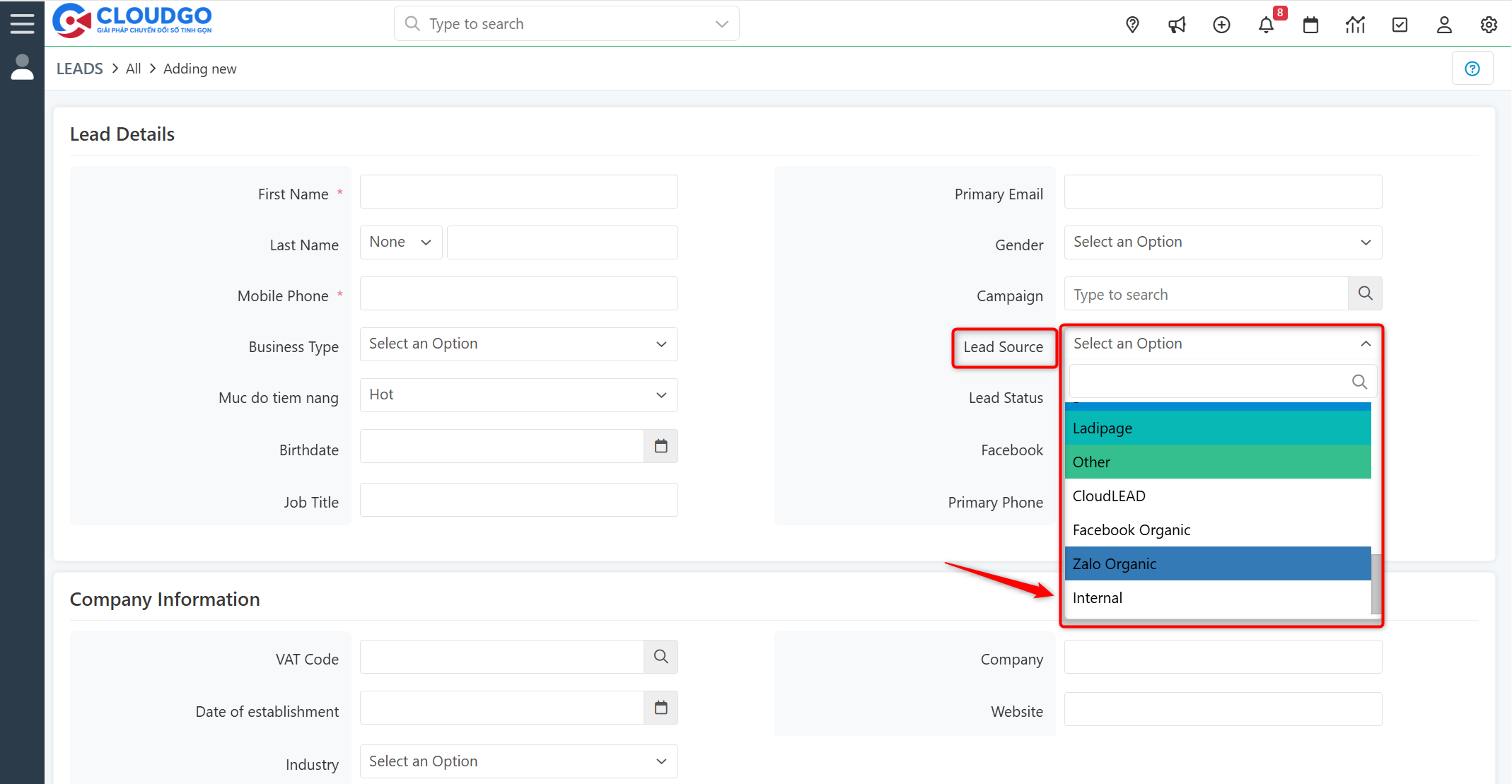Screen dimensions: 1512x784
Task: Select Zalo Organic from lead source list
Action: click(x=1217, y=563)
